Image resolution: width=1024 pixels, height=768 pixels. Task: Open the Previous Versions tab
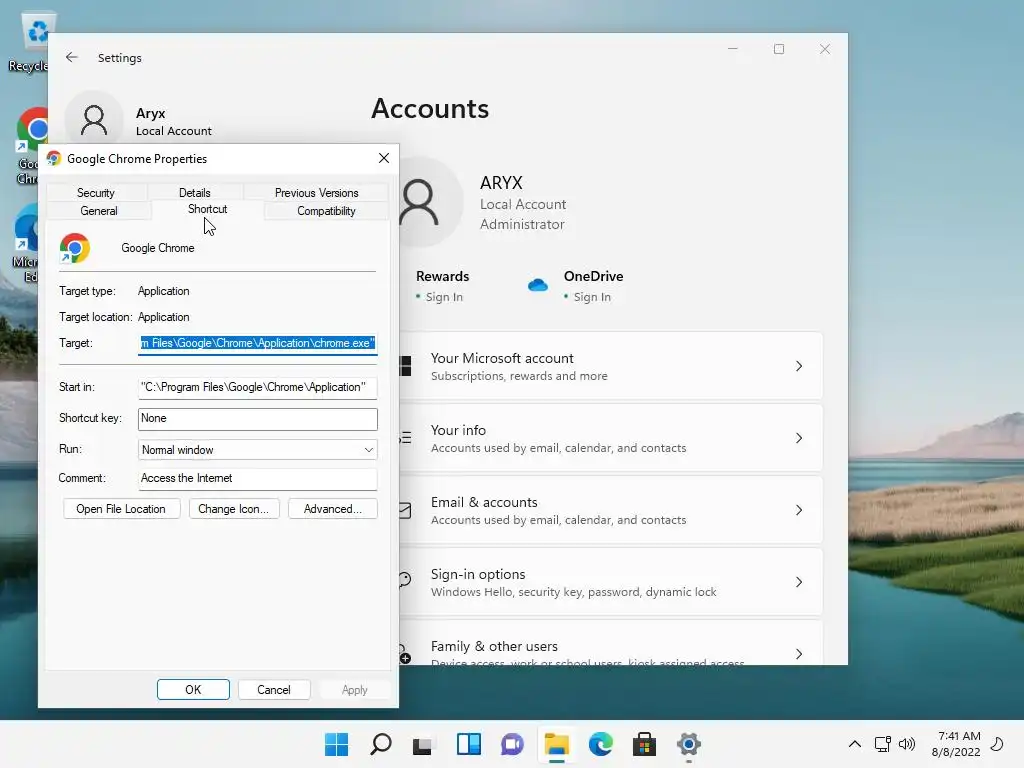[317, 193]
